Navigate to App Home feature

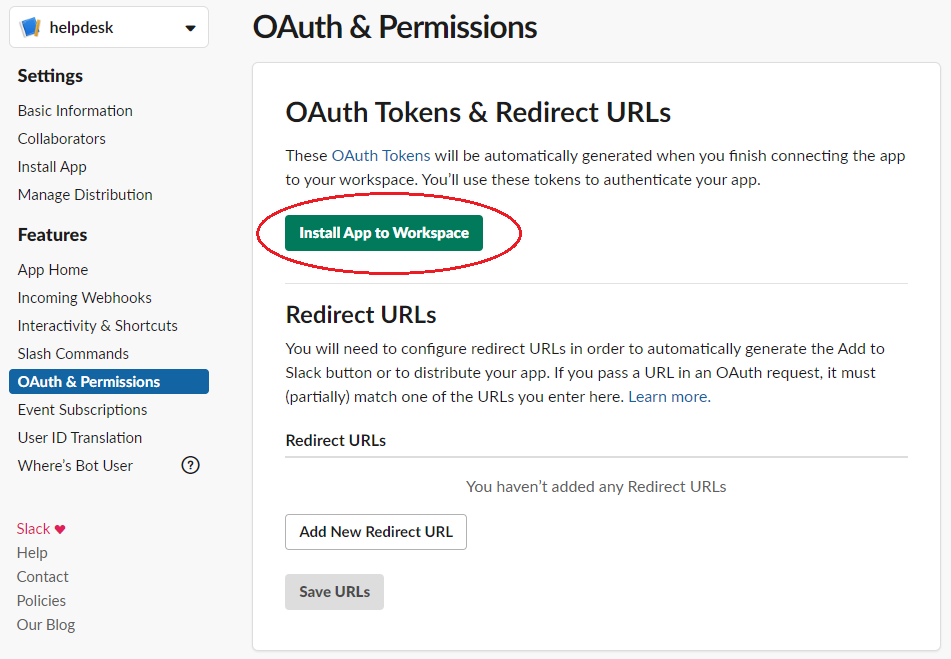(53, 270)
